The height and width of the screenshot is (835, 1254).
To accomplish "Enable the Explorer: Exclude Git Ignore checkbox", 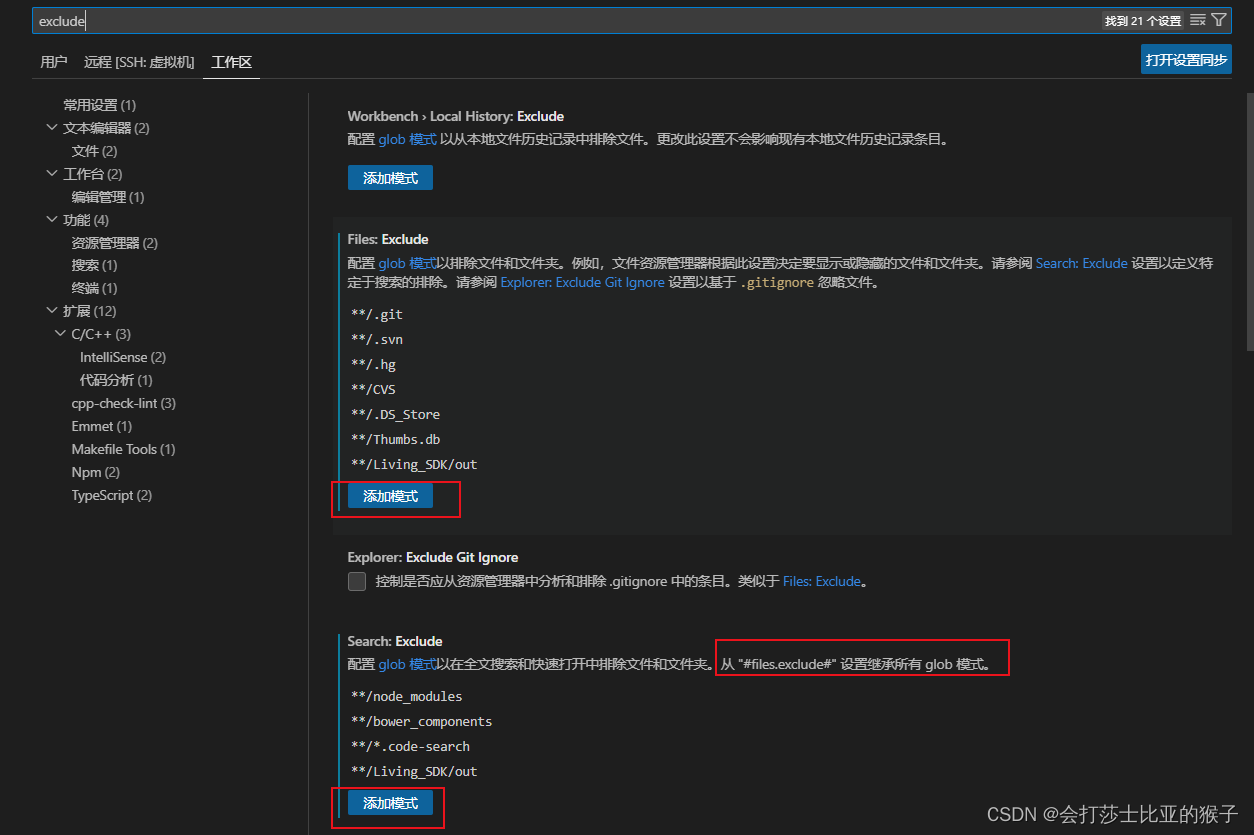I will [x=357, y=581].
